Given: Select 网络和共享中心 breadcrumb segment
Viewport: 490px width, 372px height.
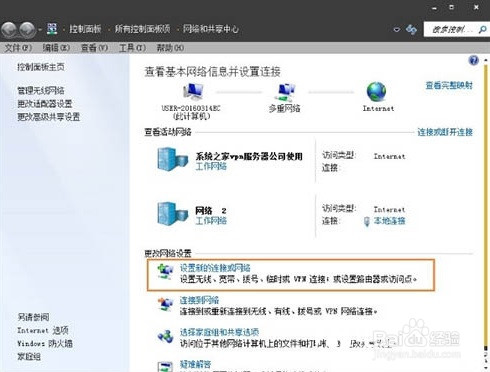Looking at the screenshot, I should 211,29.
